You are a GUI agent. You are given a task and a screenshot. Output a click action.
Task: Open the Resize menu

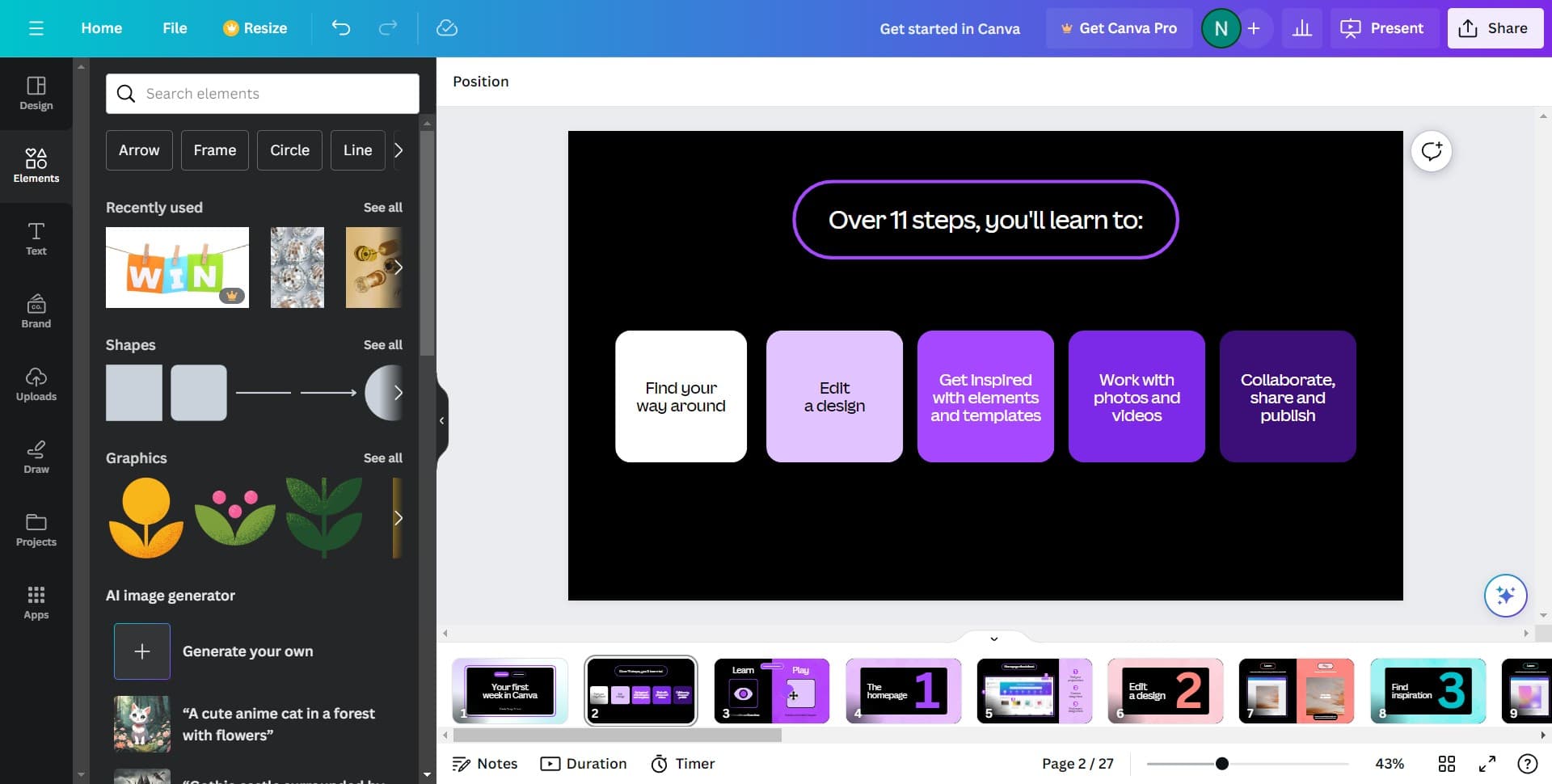(x=255, y=28)
